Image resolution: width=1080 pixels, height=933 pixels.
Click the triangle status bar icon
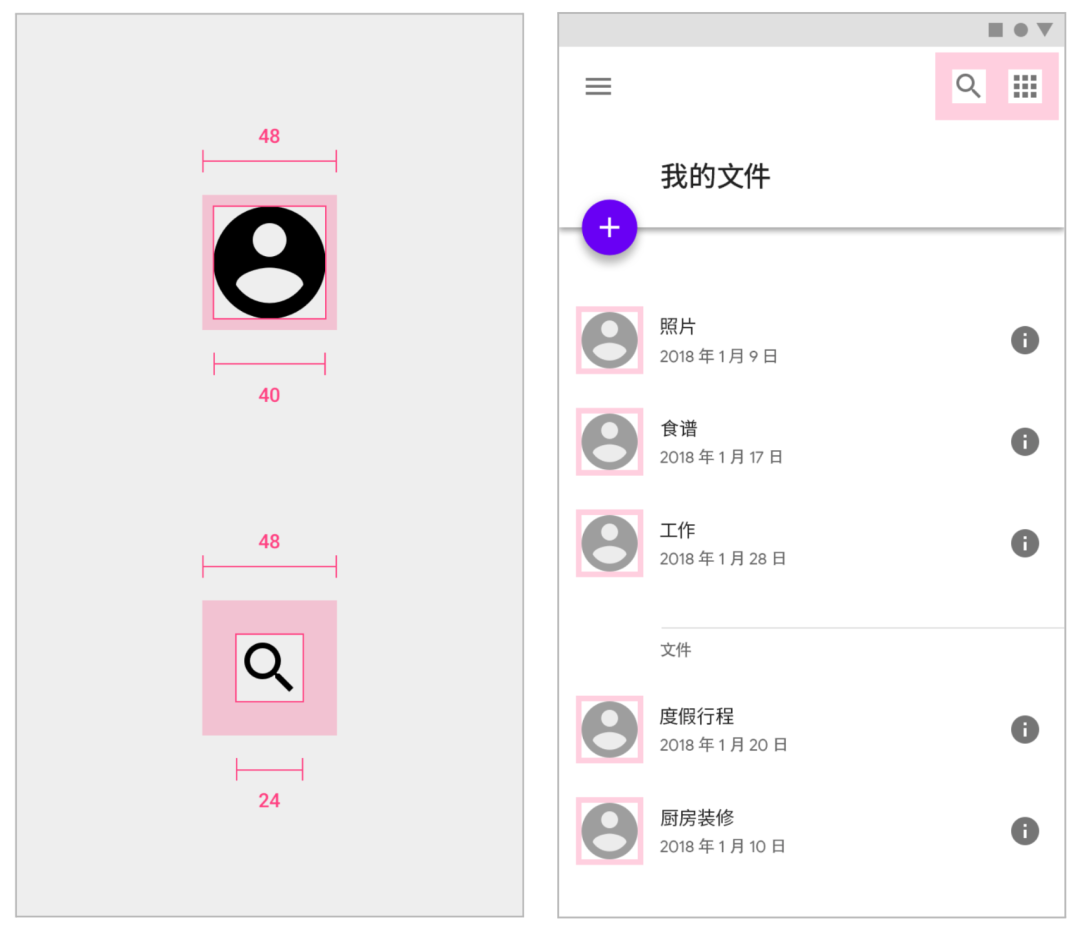(x=1045, y=29)
